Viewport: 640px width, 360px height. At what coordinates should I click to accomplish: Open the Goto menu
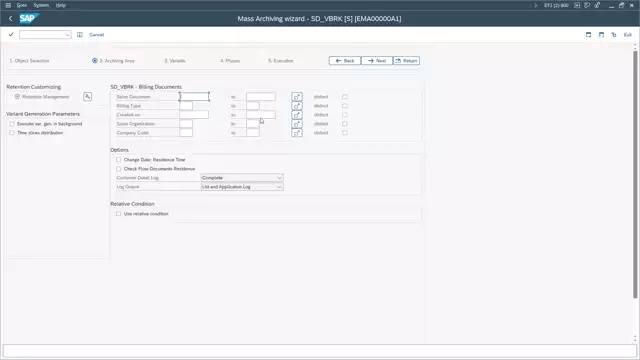(x=22, y=5)
